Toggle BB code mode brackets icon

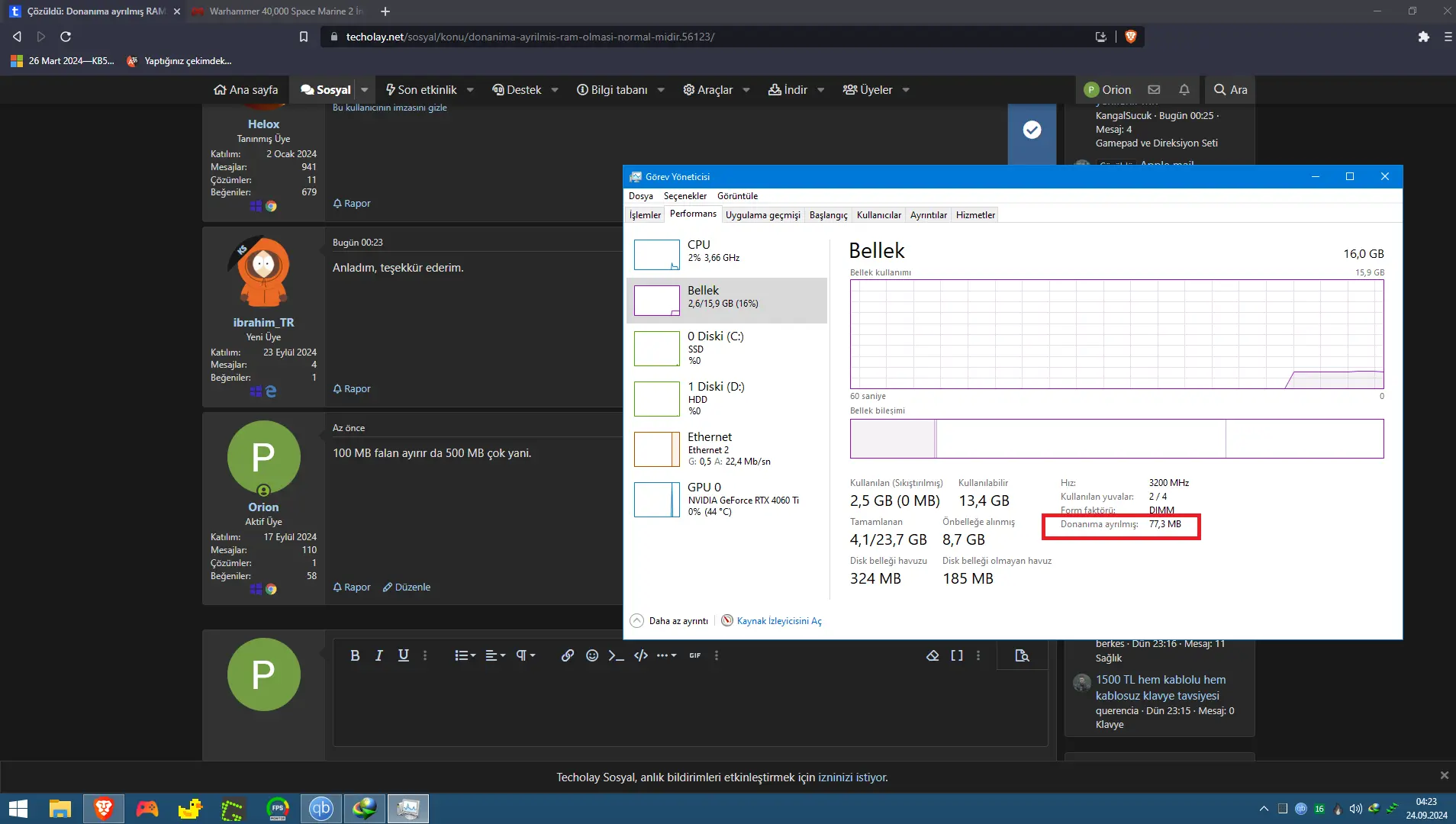tap(957, 655)
